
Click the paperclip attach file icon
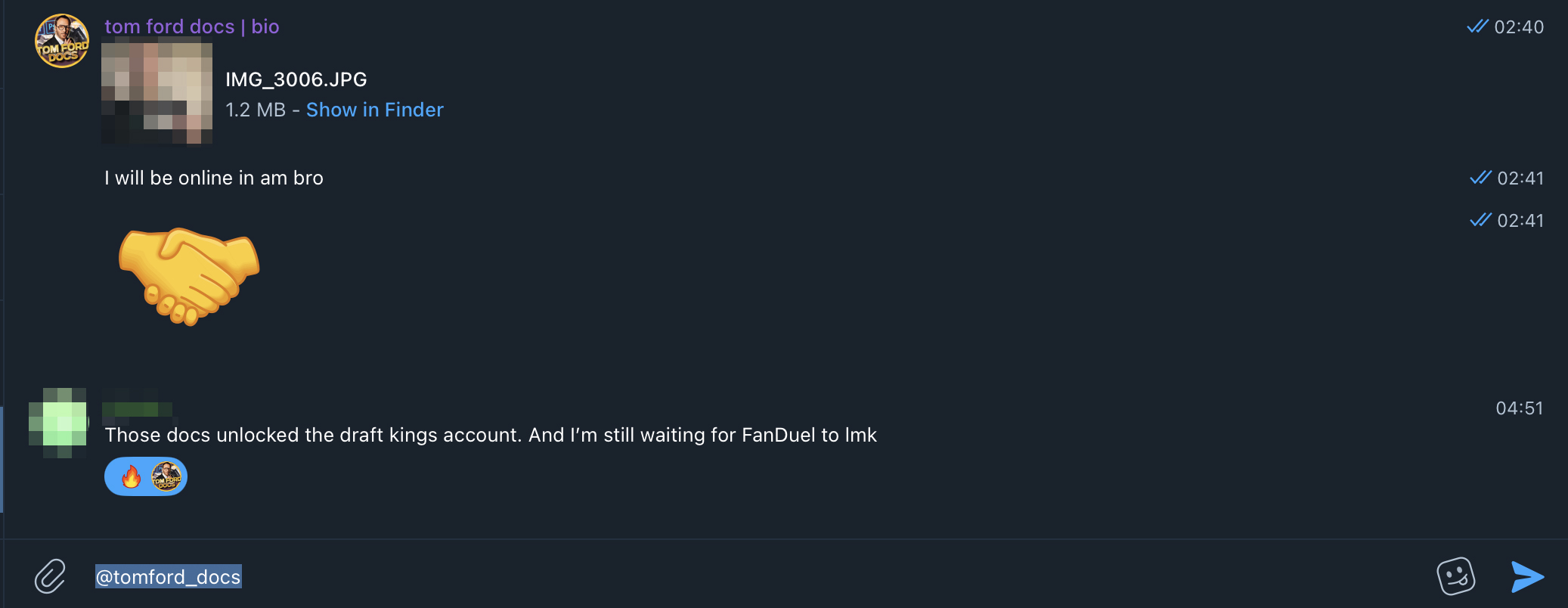50,576
